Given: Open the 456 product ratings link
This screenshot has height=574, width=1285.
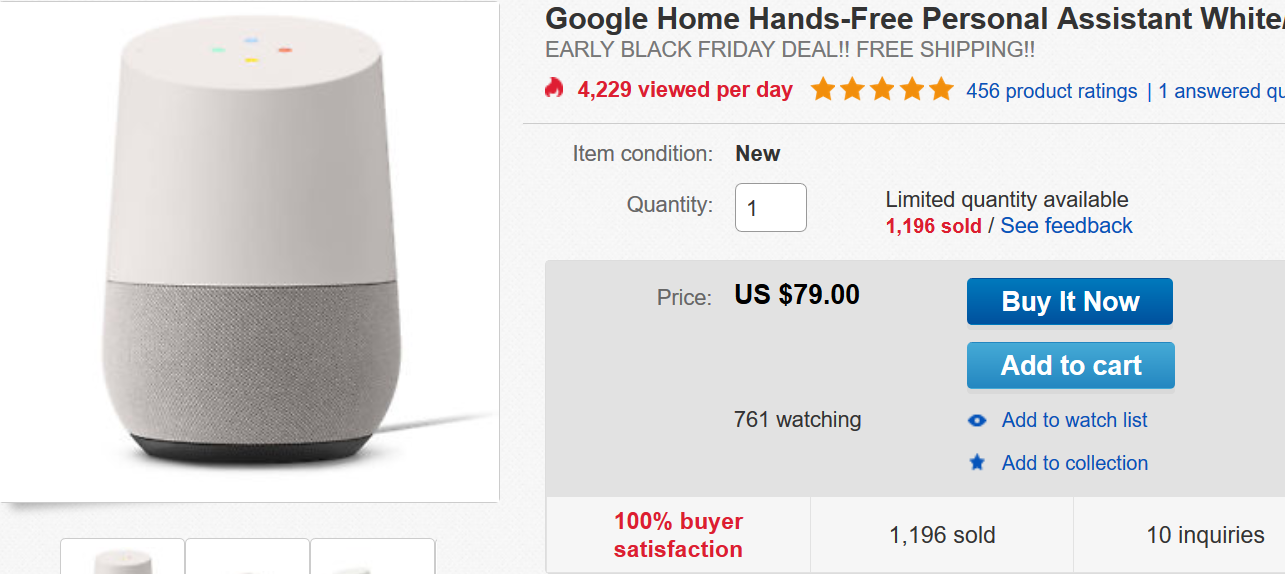Looking at the screenshot, I should coord(1051,91).
